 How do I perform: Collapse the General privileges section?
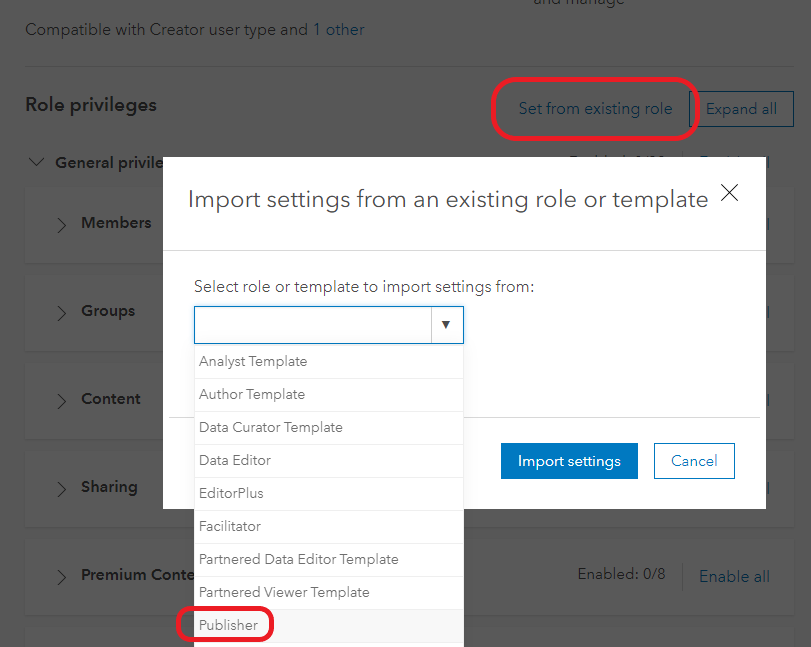tap(37, 162)
